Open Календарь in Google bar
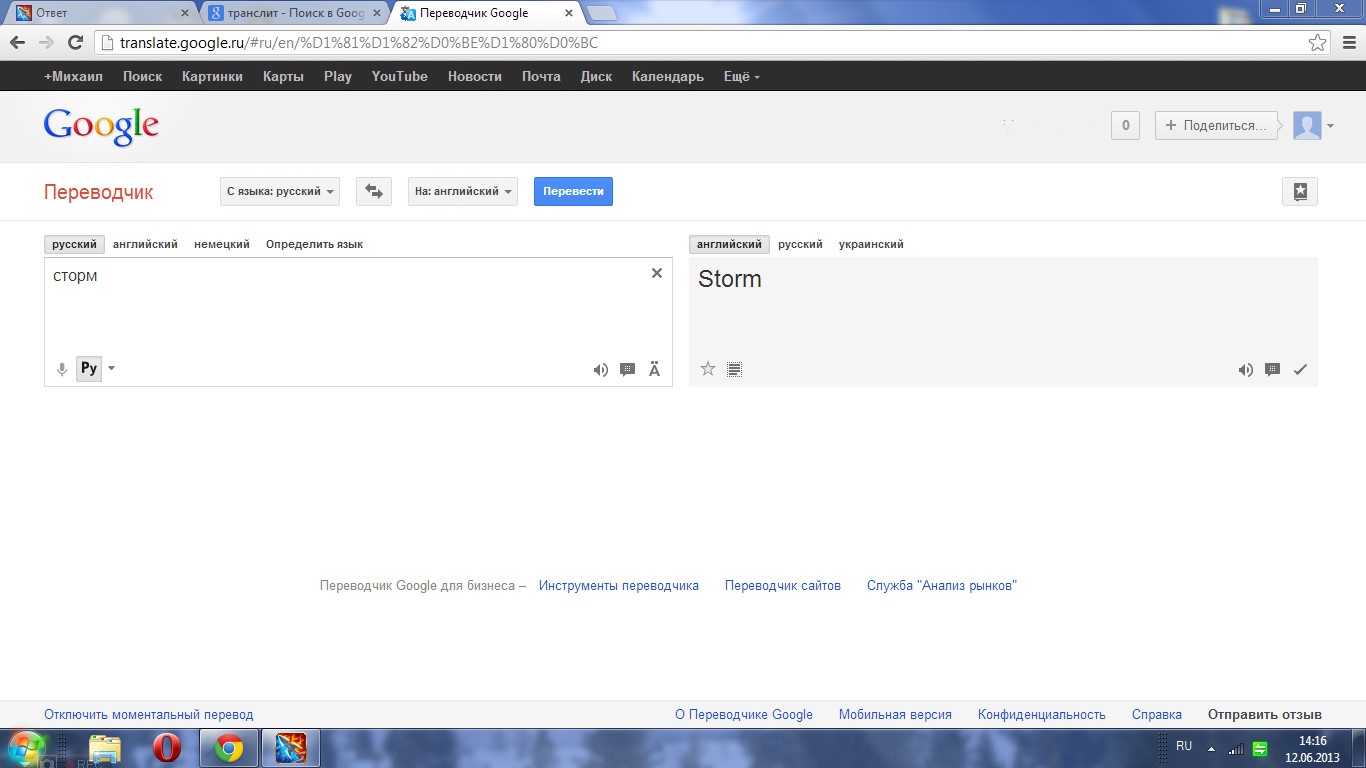 (x=668, y=77)
